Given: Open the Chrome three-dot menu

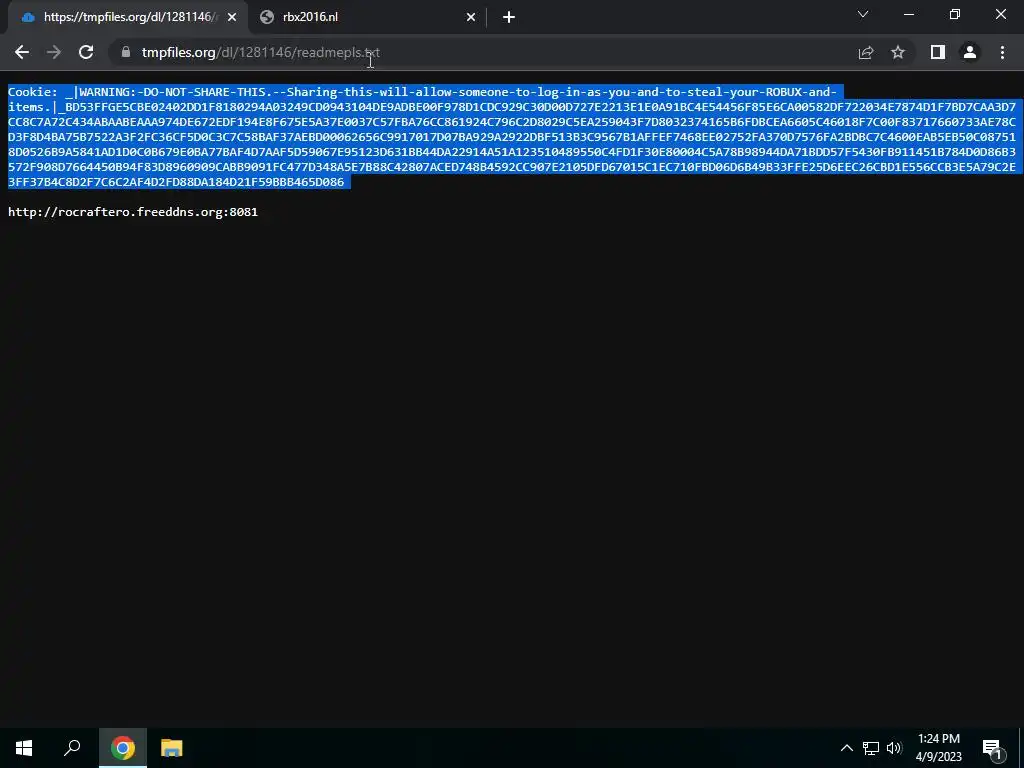Looking at the screenshot, I should tap(1002, 52).
